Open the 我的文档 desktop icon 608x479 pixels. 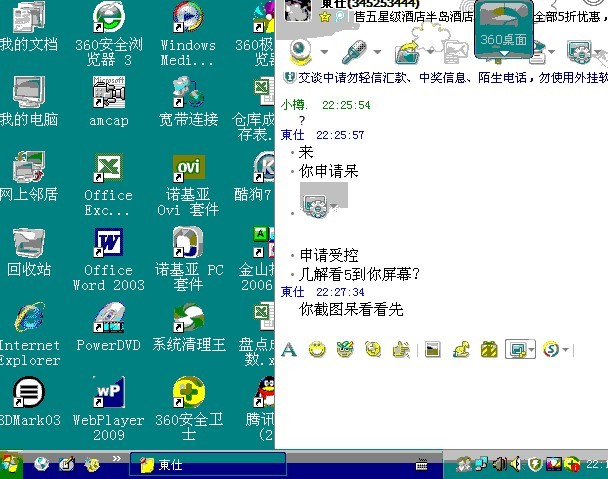pos(28,27)
